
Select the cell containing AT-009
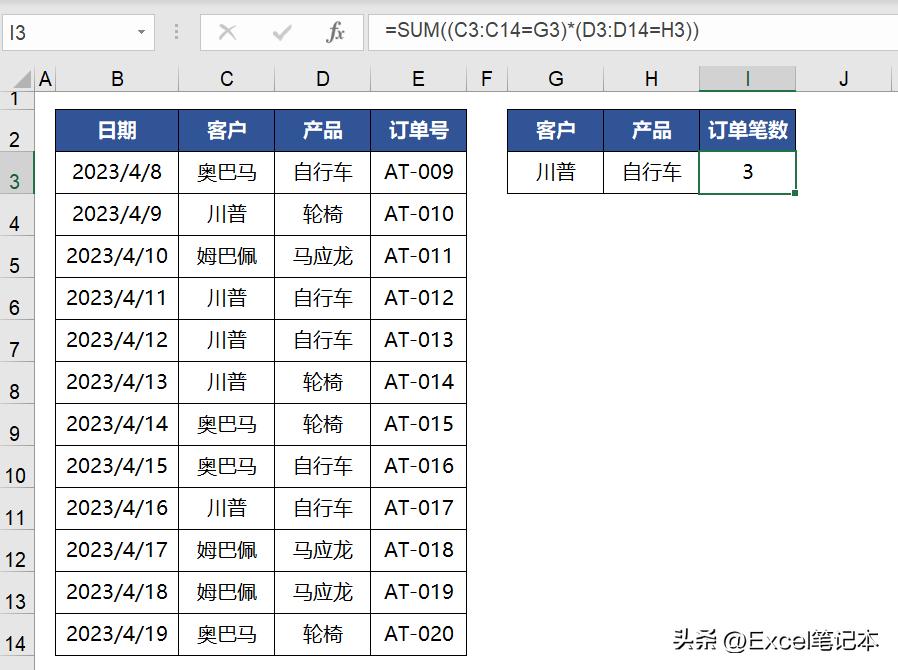(418, 172)
